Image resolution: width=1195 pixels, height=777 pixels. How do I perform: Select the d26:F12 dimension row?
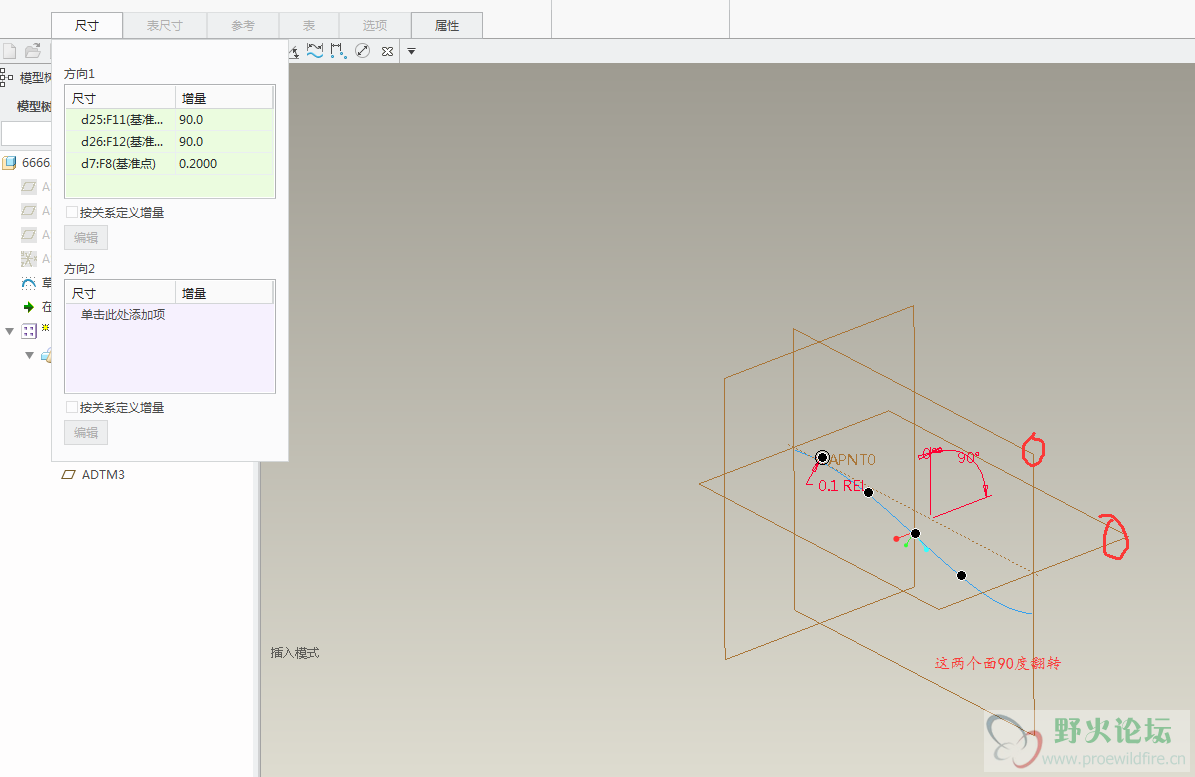(x=169, y=142)
